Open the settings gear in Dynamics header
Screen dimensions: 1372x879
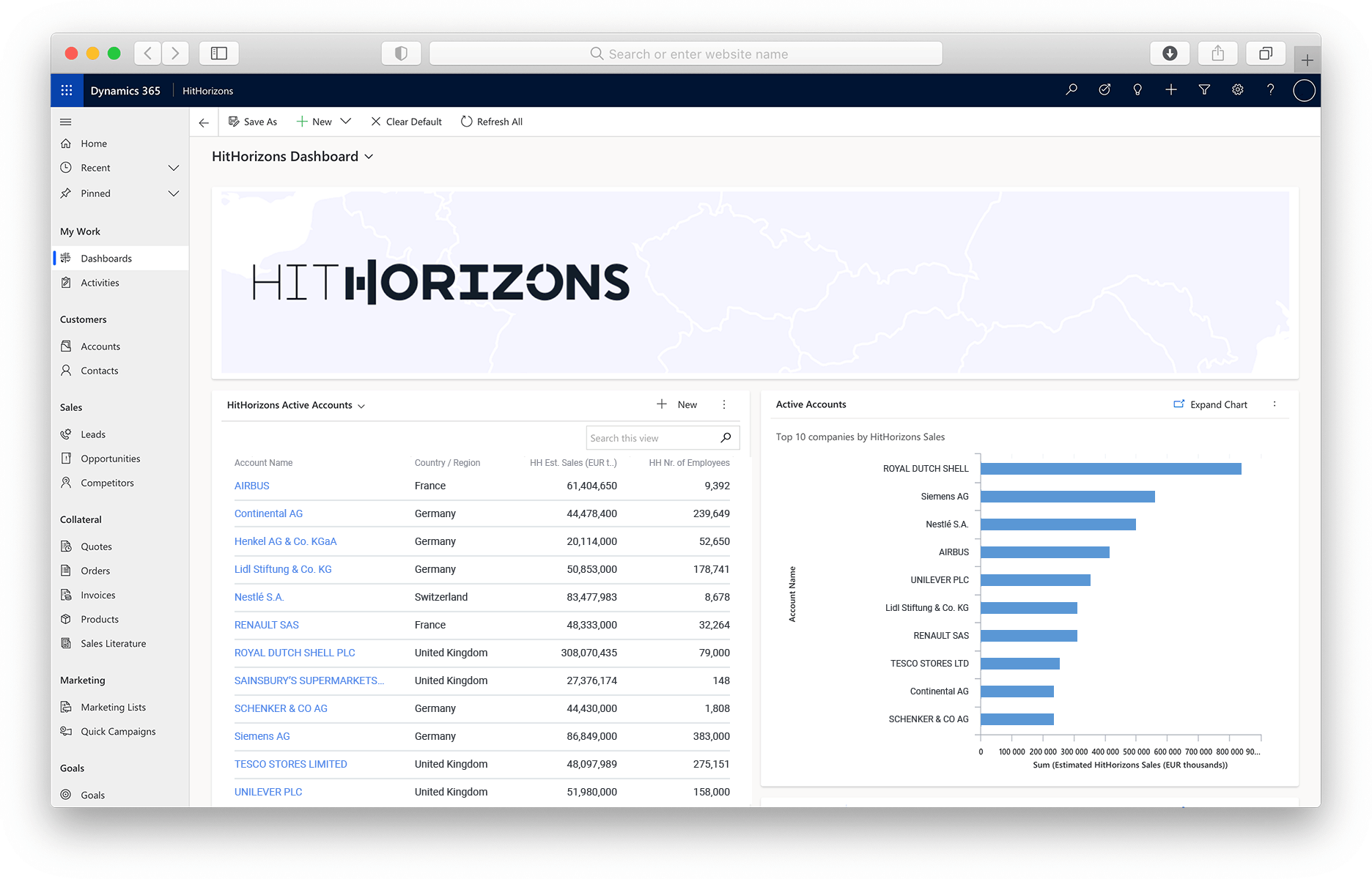click(x=1237, y=90)
